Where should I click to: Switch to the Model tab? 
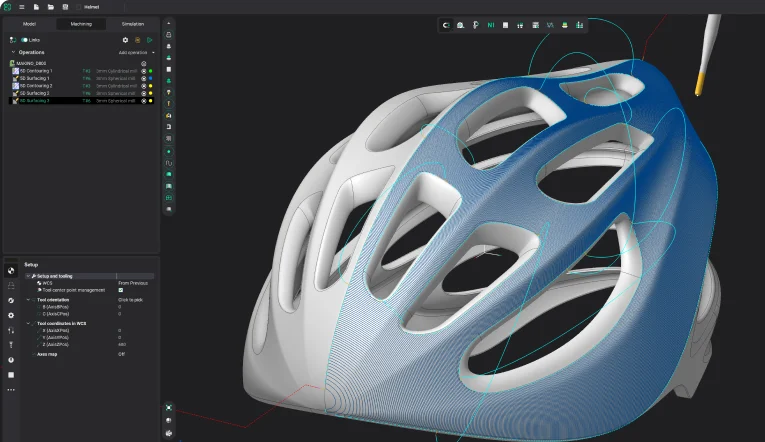[x=29, y=23]
